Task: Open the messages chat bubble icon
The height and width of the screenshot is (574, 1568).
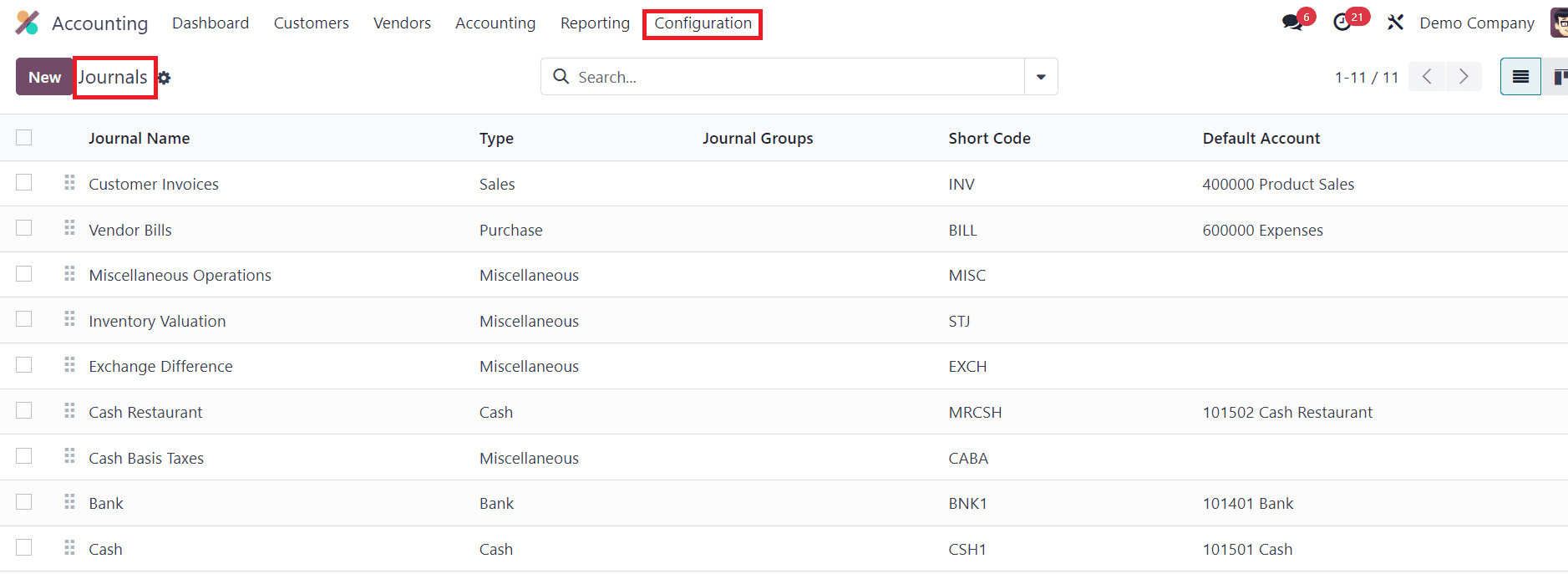Action: 1292,23
